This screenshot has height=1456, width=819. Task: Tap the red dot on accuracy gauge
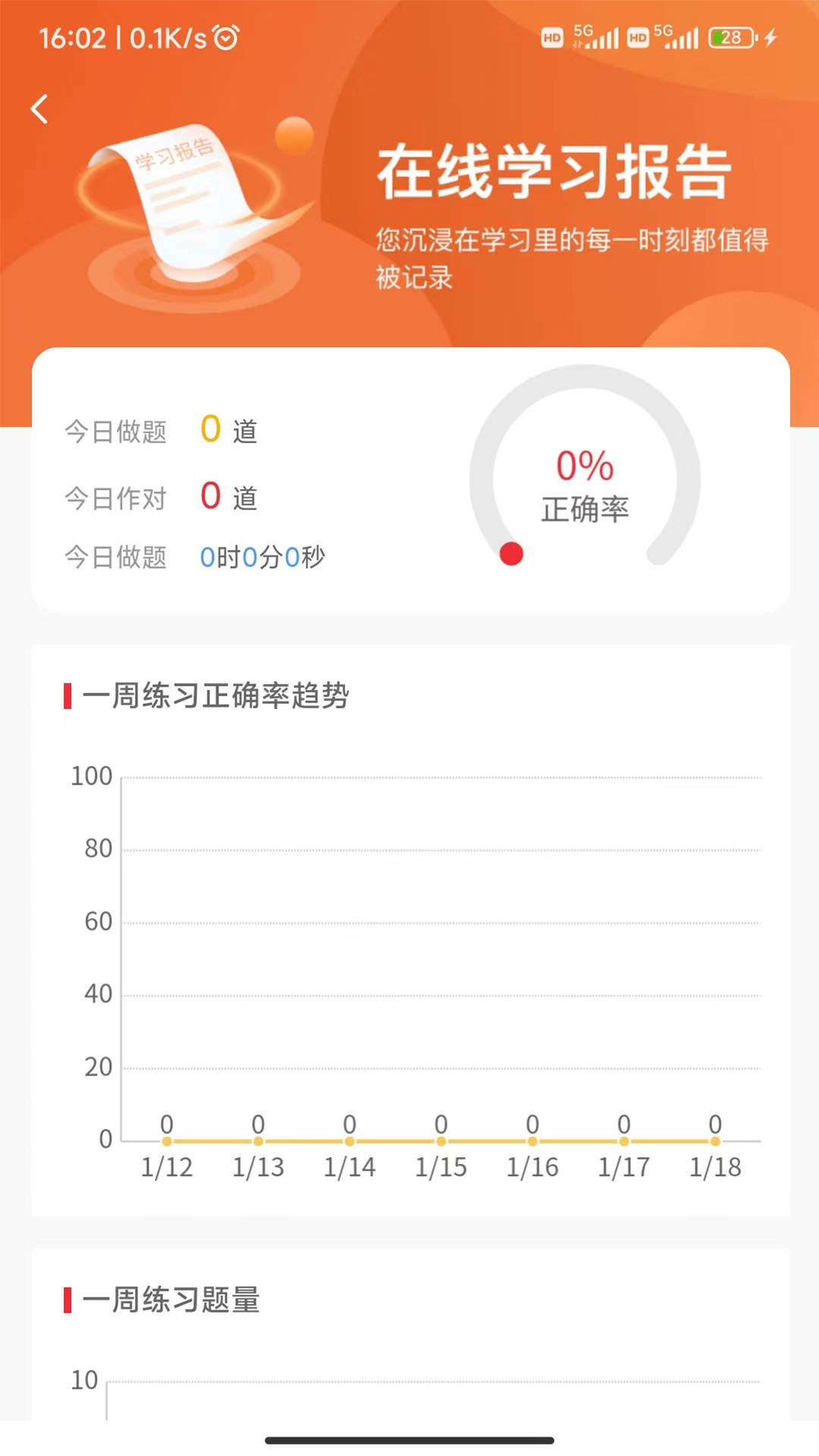pos(511,554)
